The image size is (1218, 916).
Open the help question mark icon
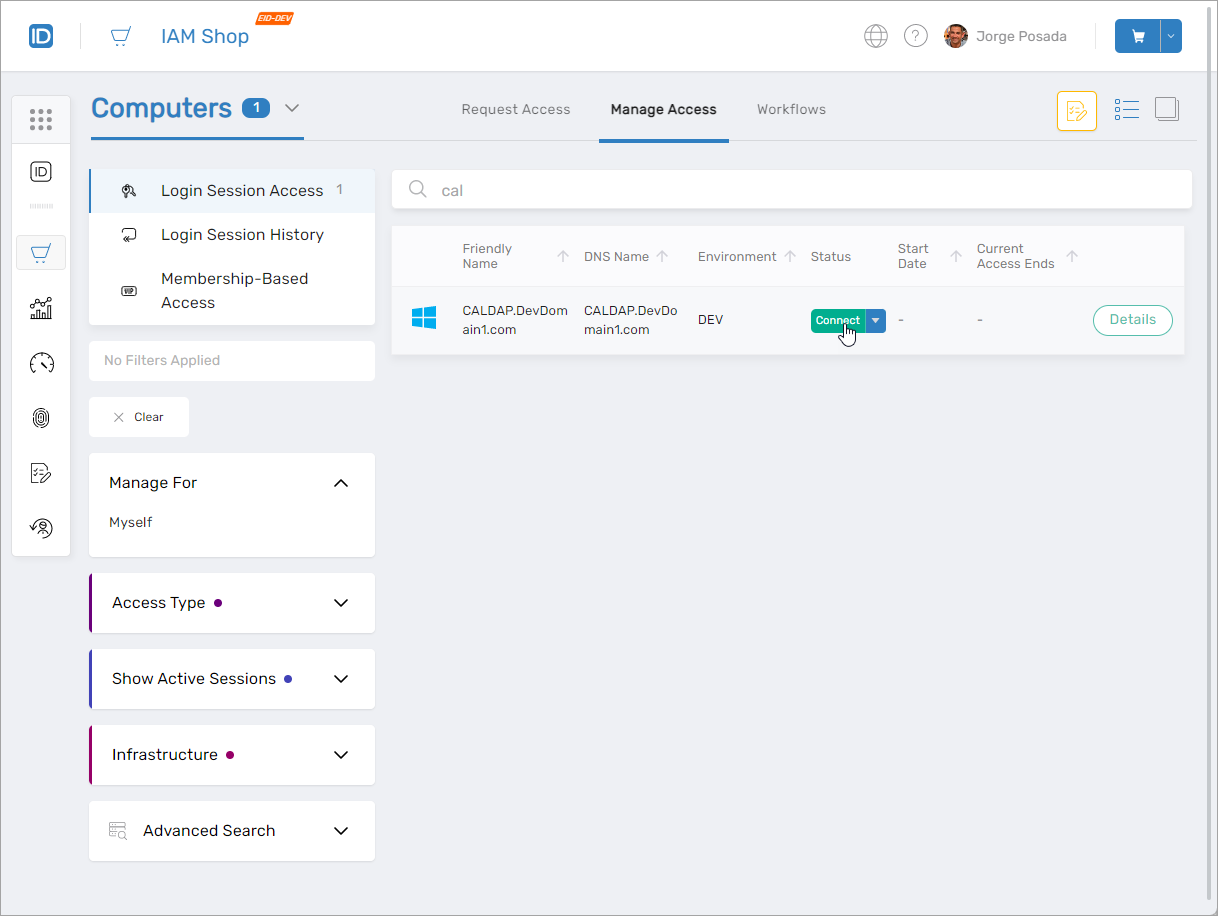tap(915, 36)
